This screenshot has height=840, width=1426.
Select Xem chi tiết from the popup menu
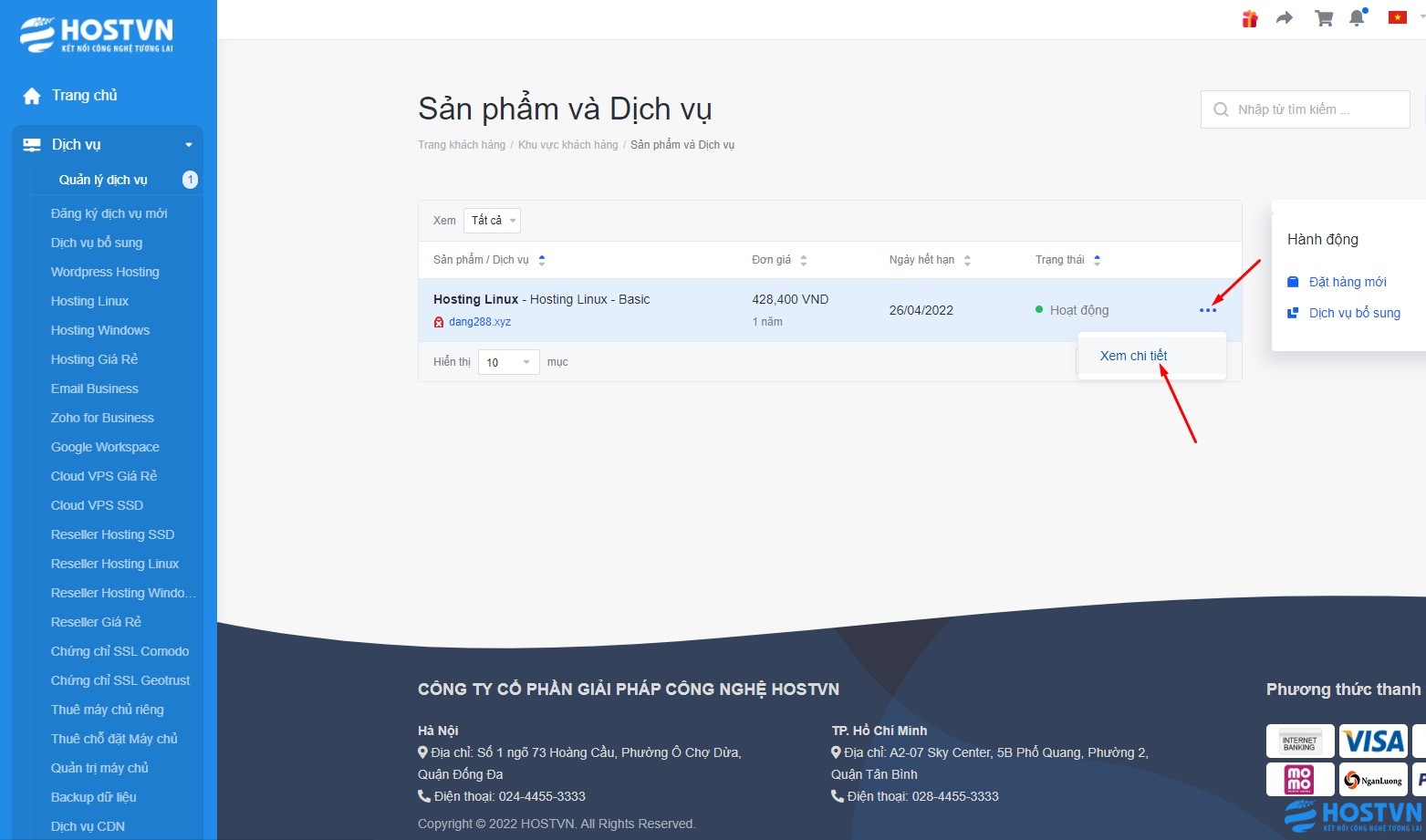[1134, 356]
